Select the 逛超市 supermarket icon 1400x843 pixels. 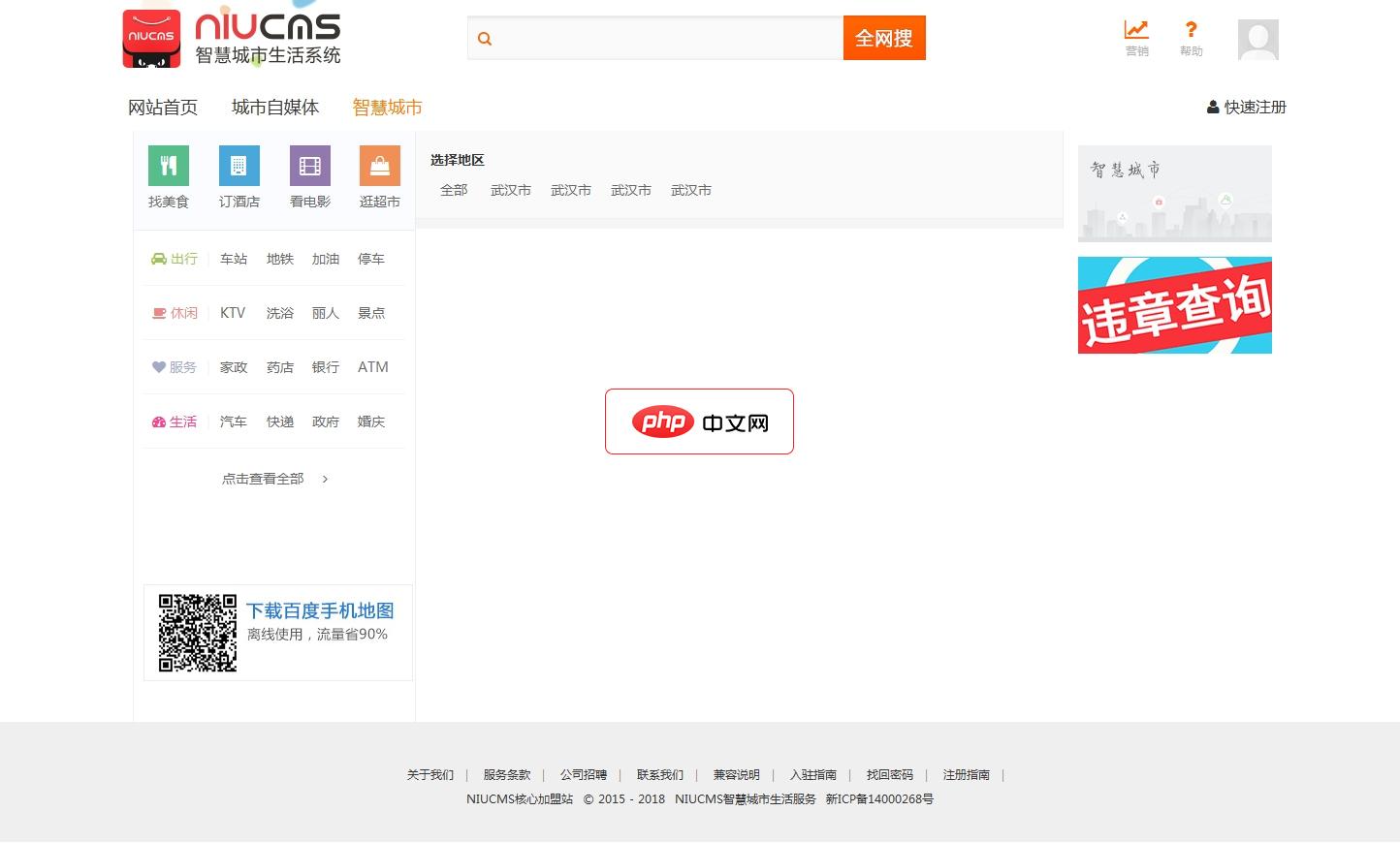[379, 165]
